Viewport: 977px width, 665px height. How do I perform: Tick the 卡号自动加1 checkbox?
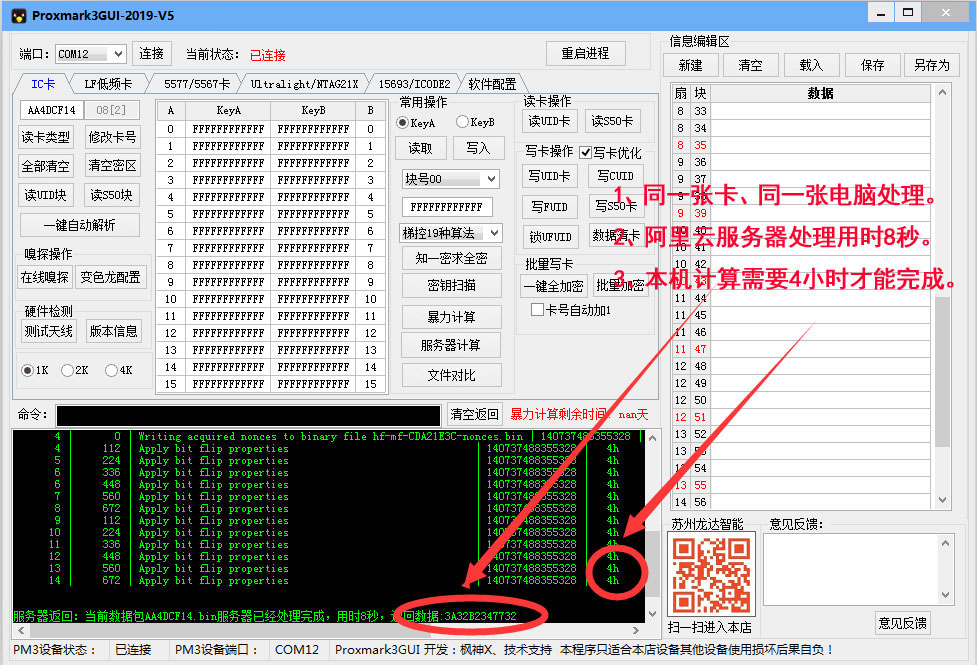tap(538, 310)
